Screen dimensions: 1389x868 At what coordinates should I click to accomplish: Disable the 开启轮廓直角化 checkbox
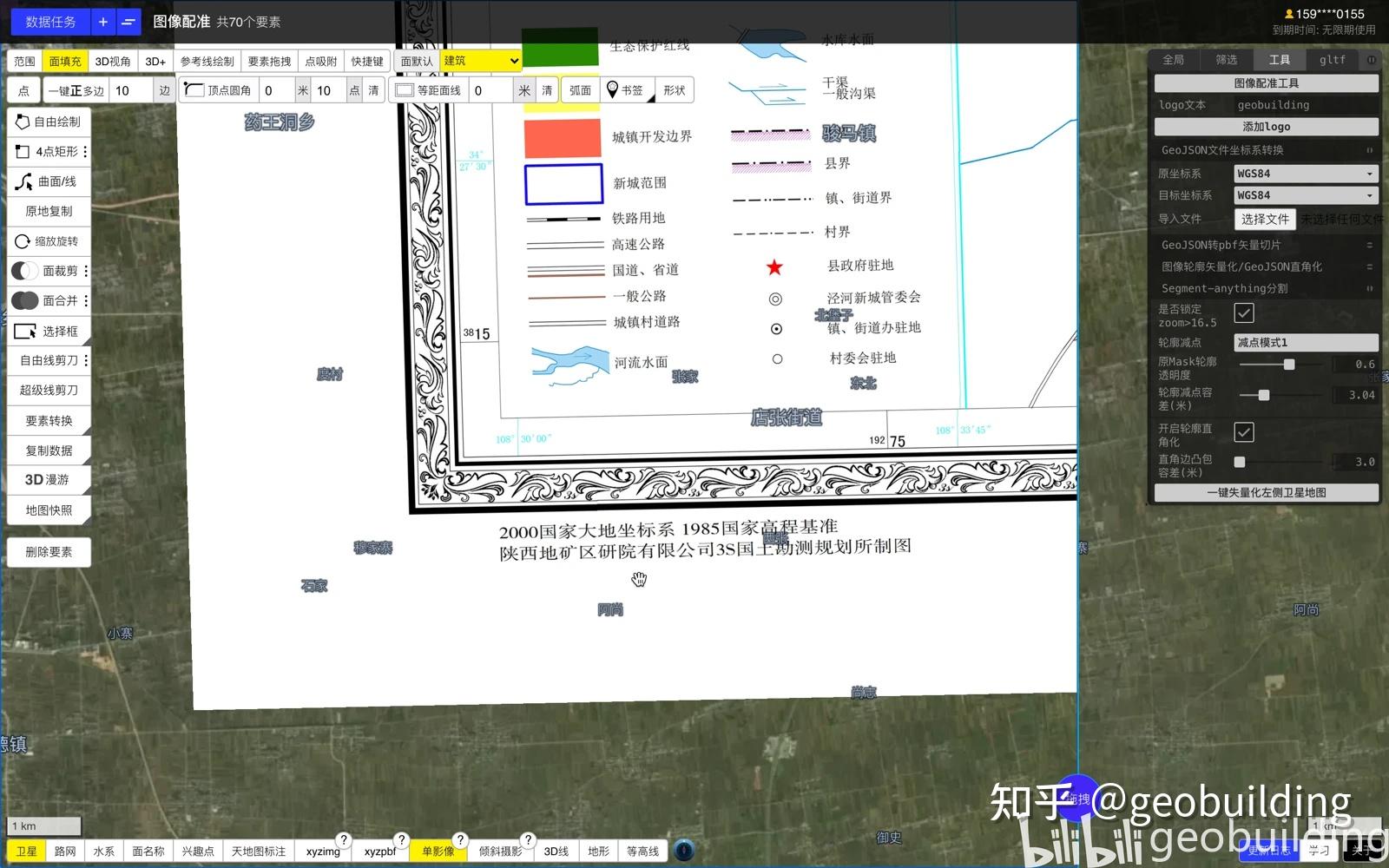[x=1244, y=432]
